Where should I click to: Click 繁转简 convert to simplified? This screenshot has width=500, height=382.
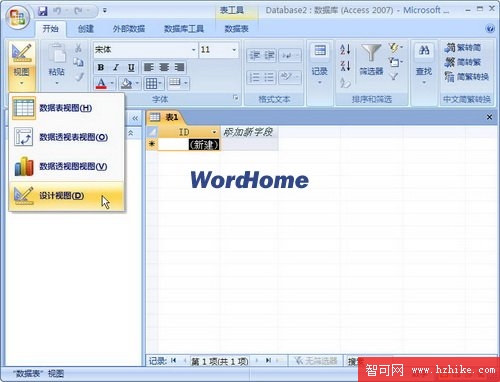pyautogui.click(x=462, y=48)
